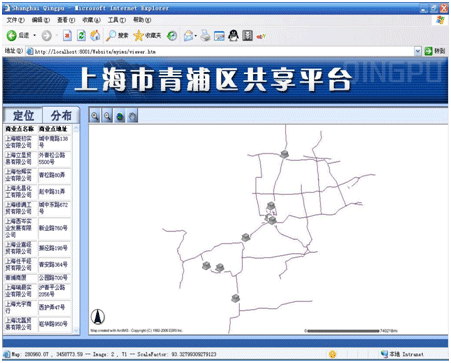
Task: Click the 商业点地址 column header
Action: click(53, 129)
